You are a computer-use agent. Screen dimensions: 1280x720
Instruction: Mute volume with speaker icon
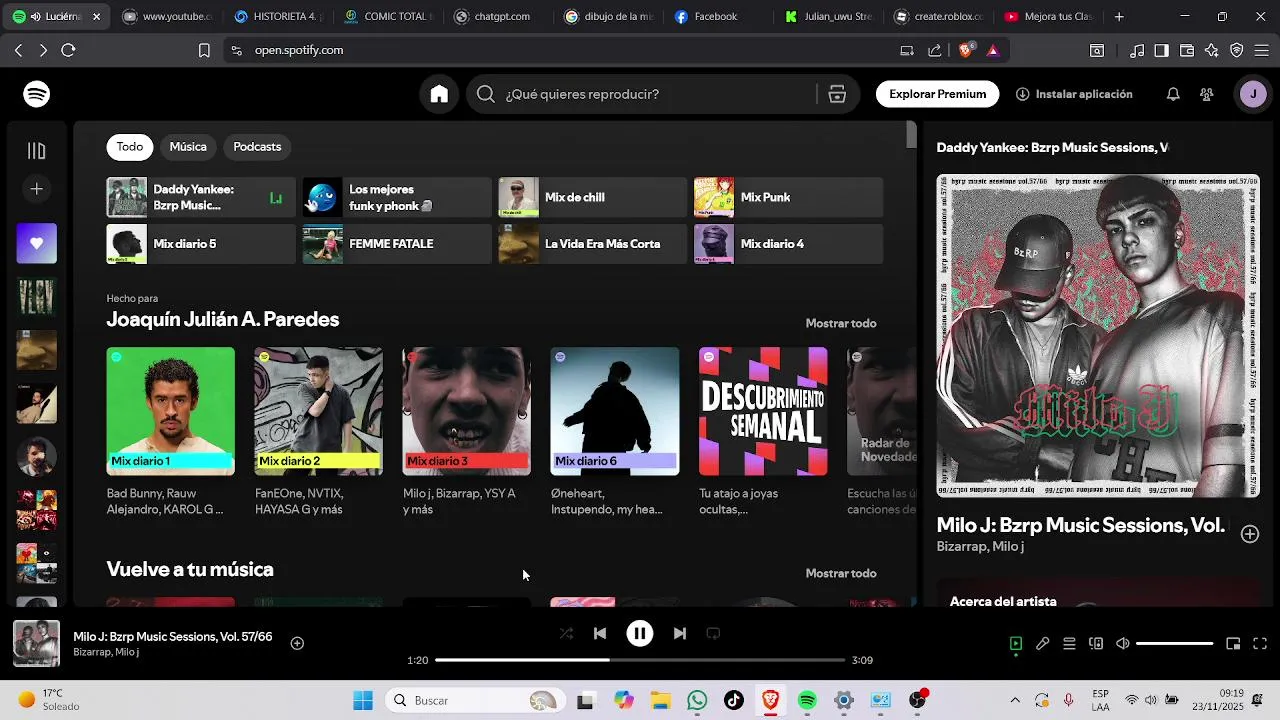pos(1123,644)
